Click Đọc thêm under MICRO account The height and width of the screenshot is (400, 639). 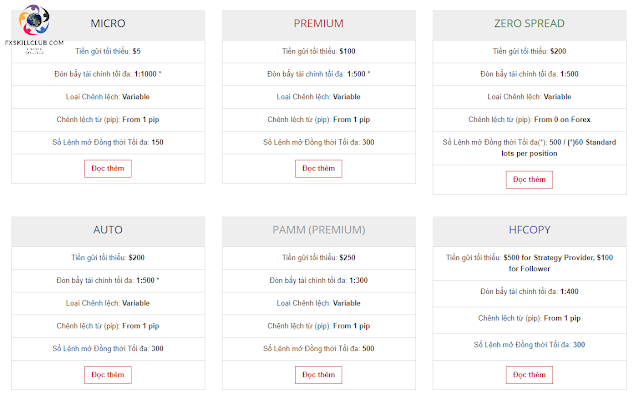108,169
